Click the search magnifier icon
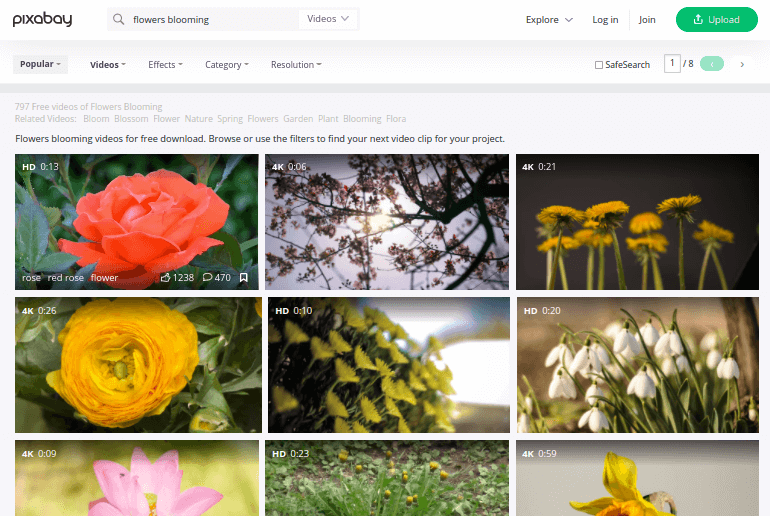This screenshot has height=516, width=770. coord(119,19)
